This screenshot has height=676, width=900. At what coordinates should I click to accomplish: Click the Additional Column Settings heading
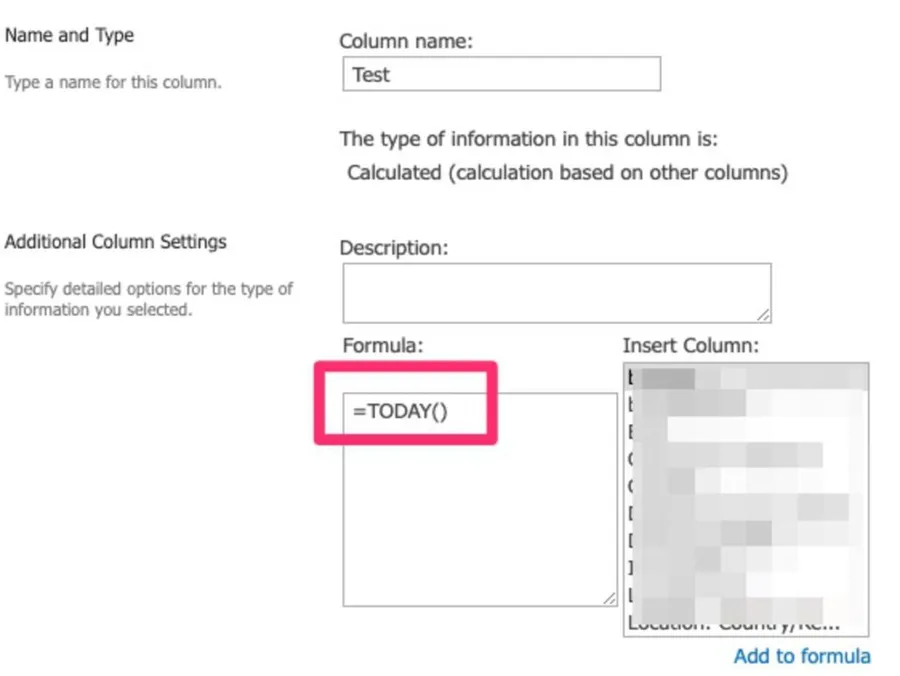click(x=116, y=241)
